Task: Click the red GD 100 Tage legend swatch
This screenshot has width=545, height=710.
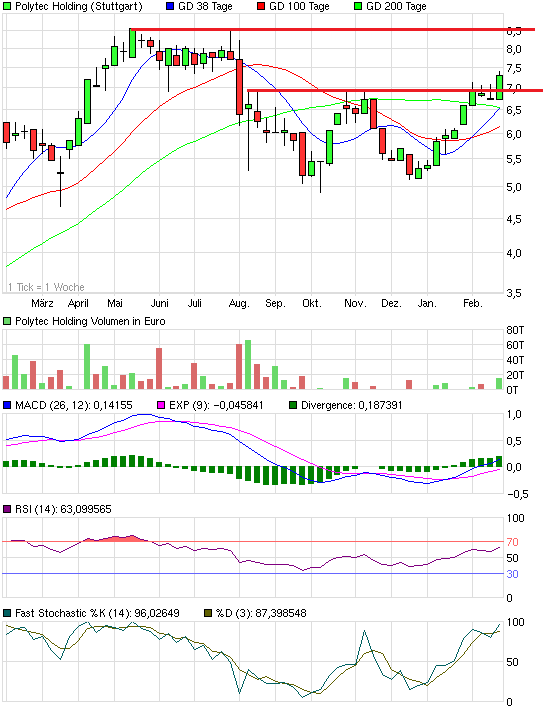Action: (x=261, y=6)
